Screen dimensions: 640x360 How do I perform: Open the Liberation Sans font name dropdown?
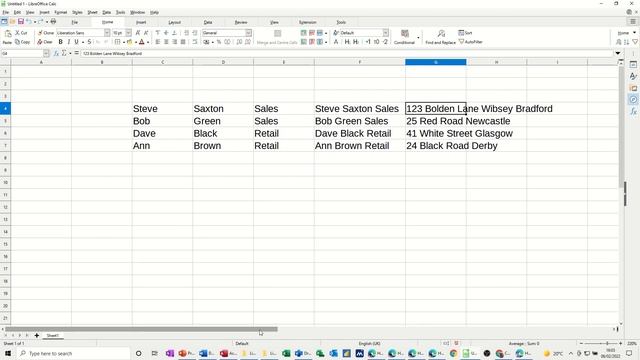107,33
